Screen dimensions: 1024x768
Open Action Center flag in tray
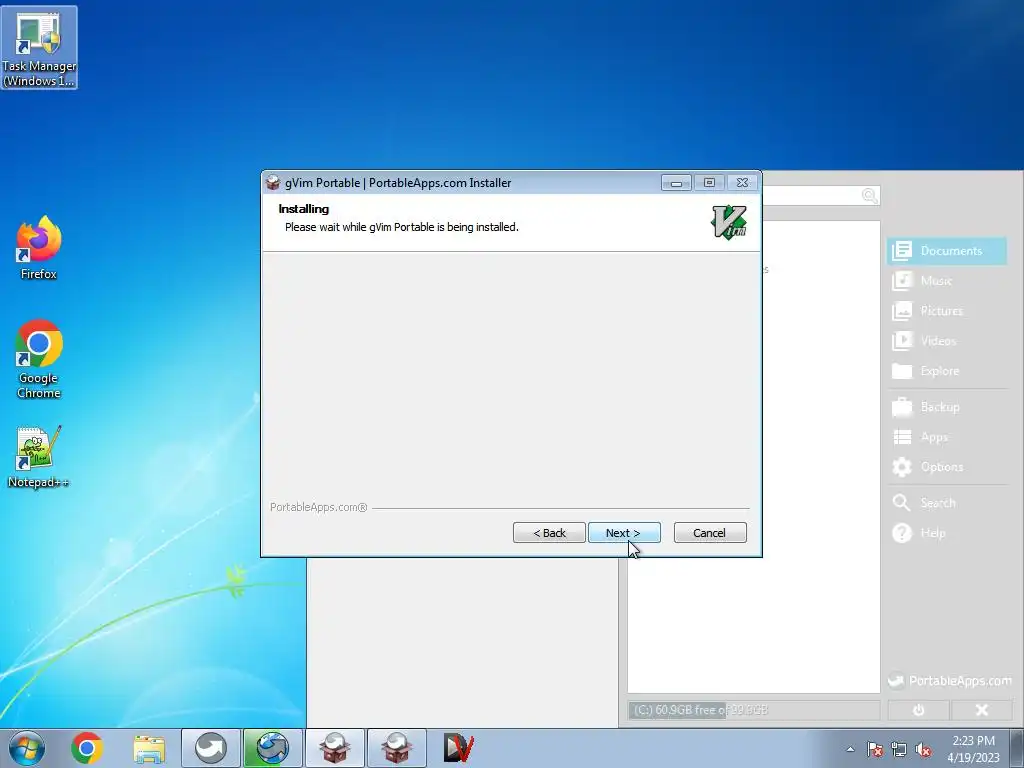[874, 749]
